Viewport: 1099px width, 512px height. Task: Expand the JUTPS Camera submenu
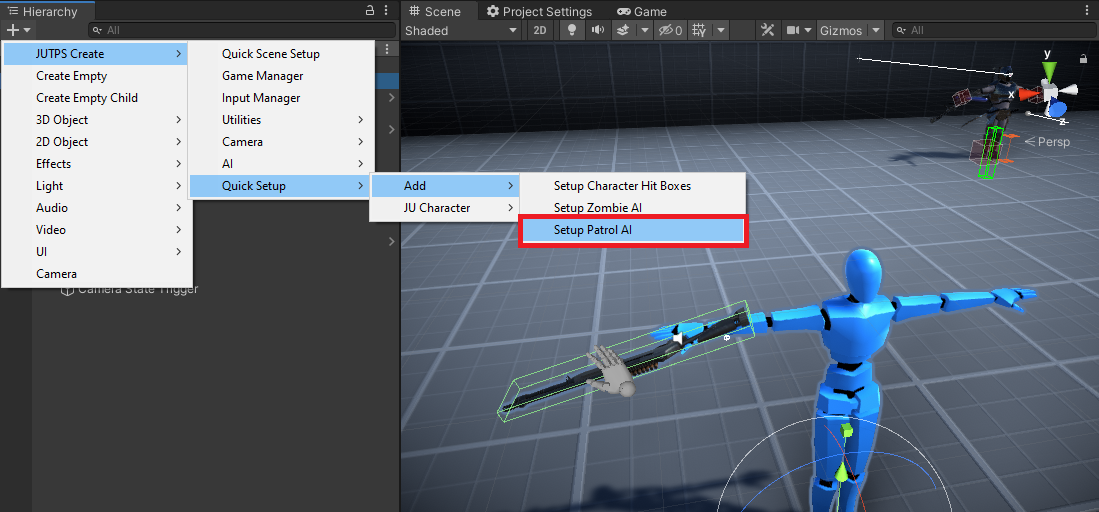[280, 142]
